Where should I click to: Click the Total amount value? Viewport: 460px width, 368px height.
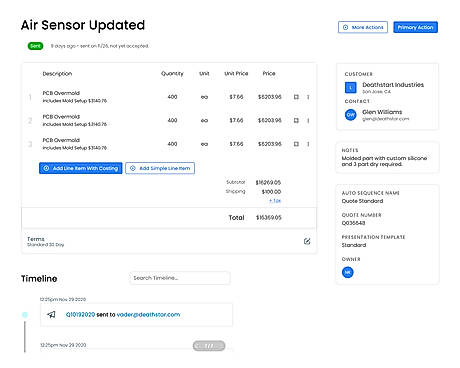269,218
